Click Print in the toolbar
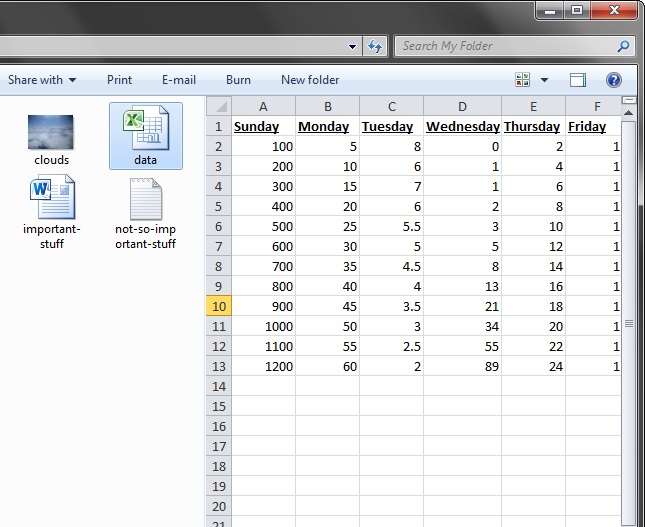This screenshot has width=645, height=527. click(119, 80)
